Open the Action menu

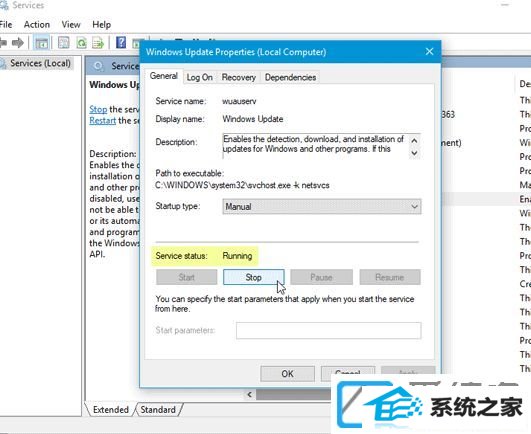click(37, 24)
